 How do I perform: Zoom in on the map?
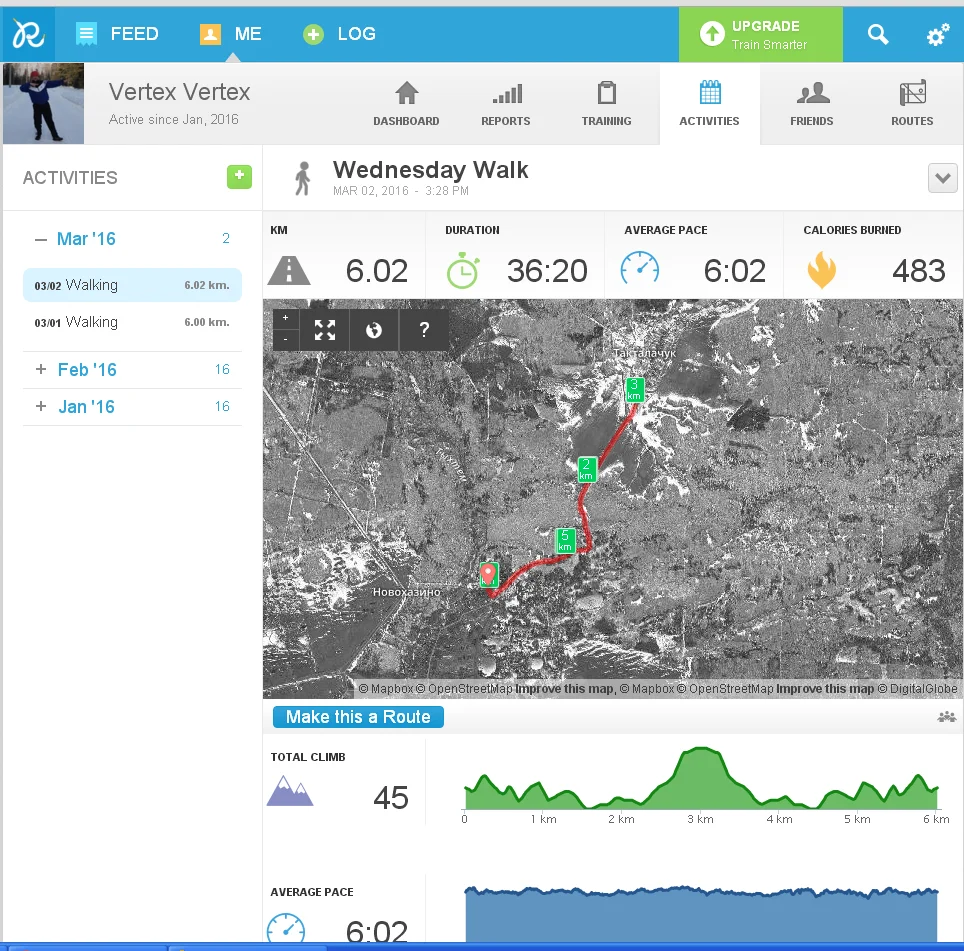(x=285, y=318)
